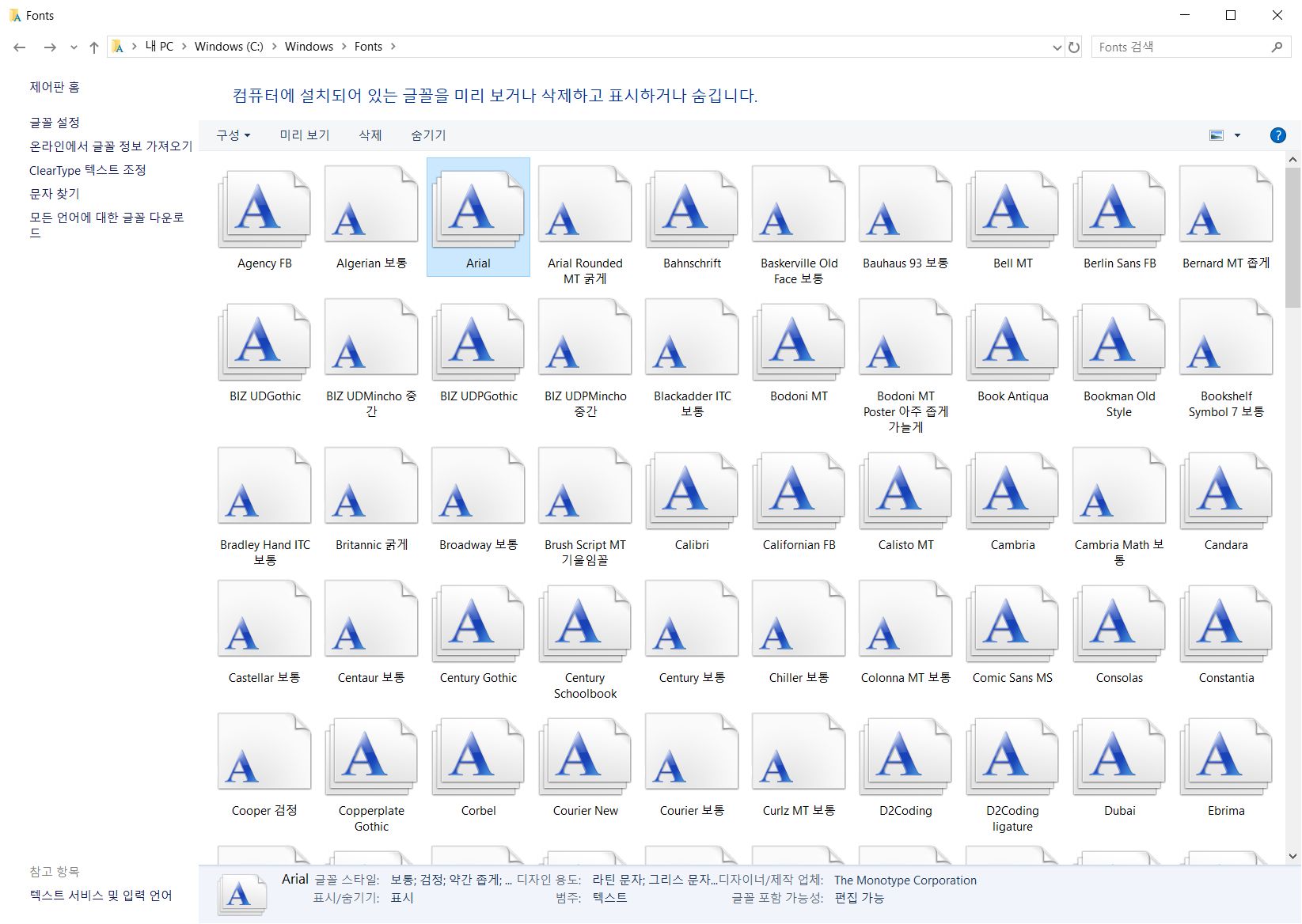Open recent locations dropdown arrow
Screen dimensions: 1302x924
(74, 47)
